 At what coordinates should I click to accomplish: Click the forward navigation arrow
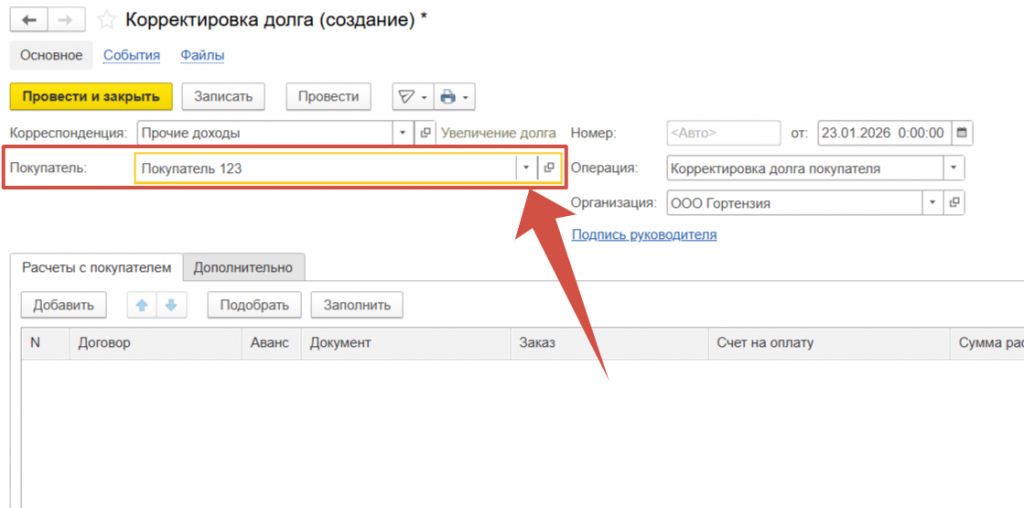pyautogui.click(x=65, y=20)
